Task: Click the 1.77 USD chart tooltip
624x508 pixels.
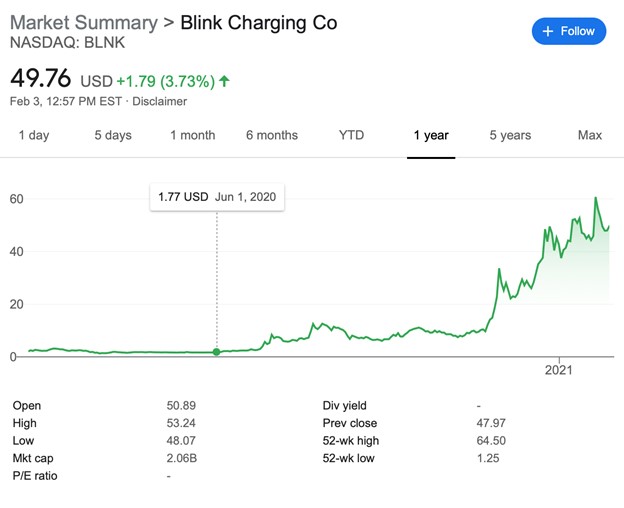Action: click(217, 197)
